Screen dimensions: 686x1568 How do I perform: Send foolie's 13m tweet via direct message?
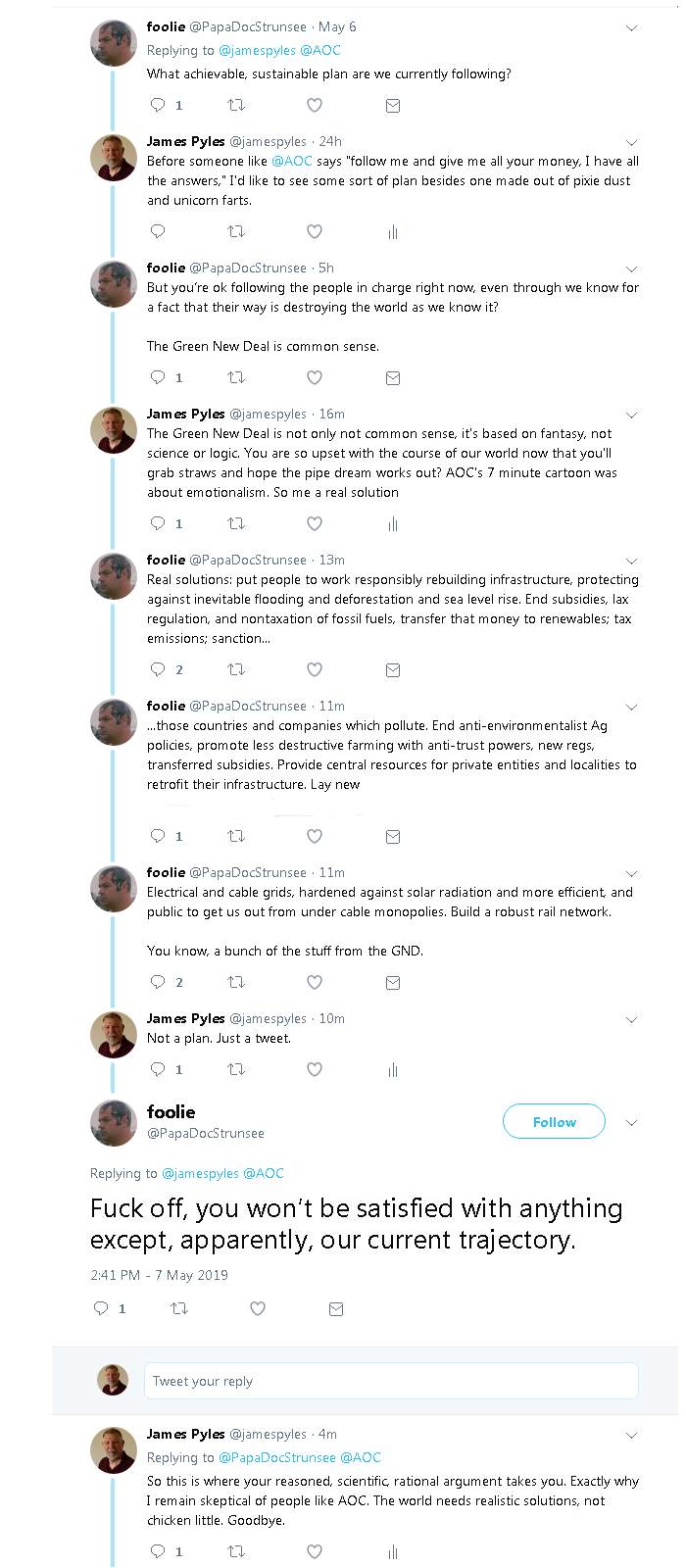(393, 670)
